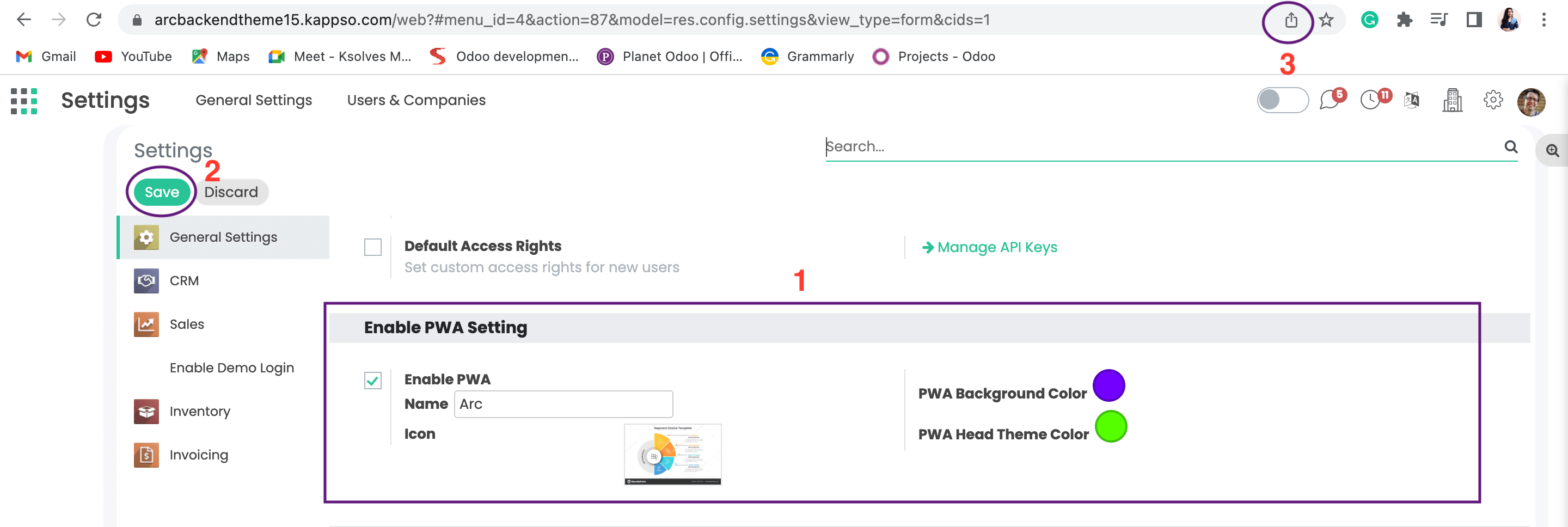1568x527 pixels.
Task: Click the translation language icon
Action: click(x=1412, y=100)
